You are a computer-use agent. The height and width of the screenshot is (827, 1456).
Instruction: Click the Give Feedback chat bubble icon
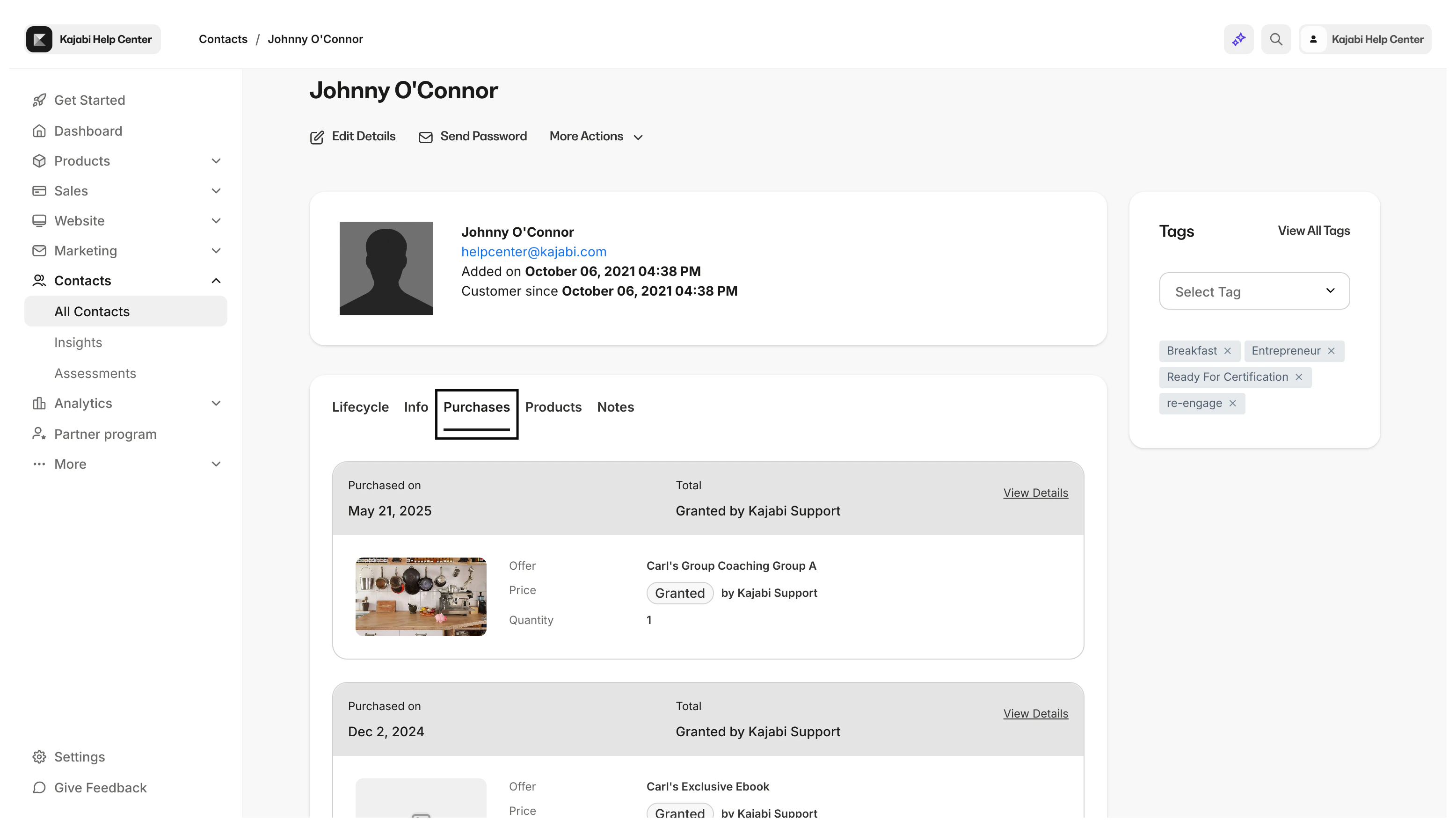tap(39, 787)
